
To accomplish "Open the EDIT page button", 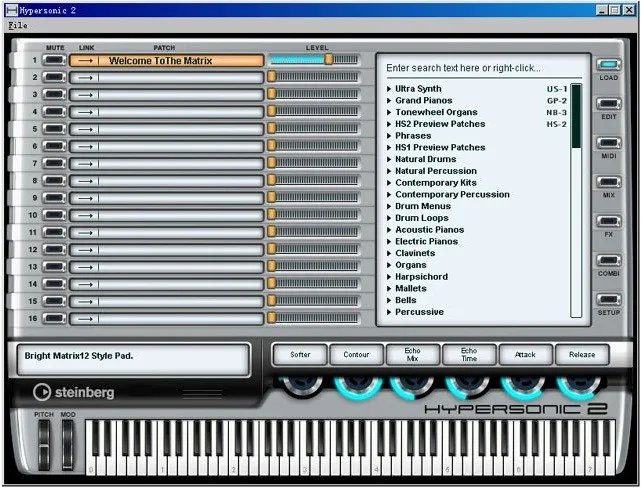I will pyautogui.click(x=609, y=104).
